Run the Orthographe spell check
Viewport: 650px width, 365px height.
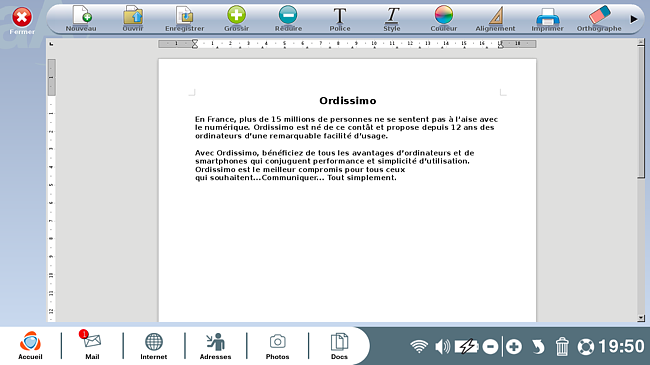[599, 19]
